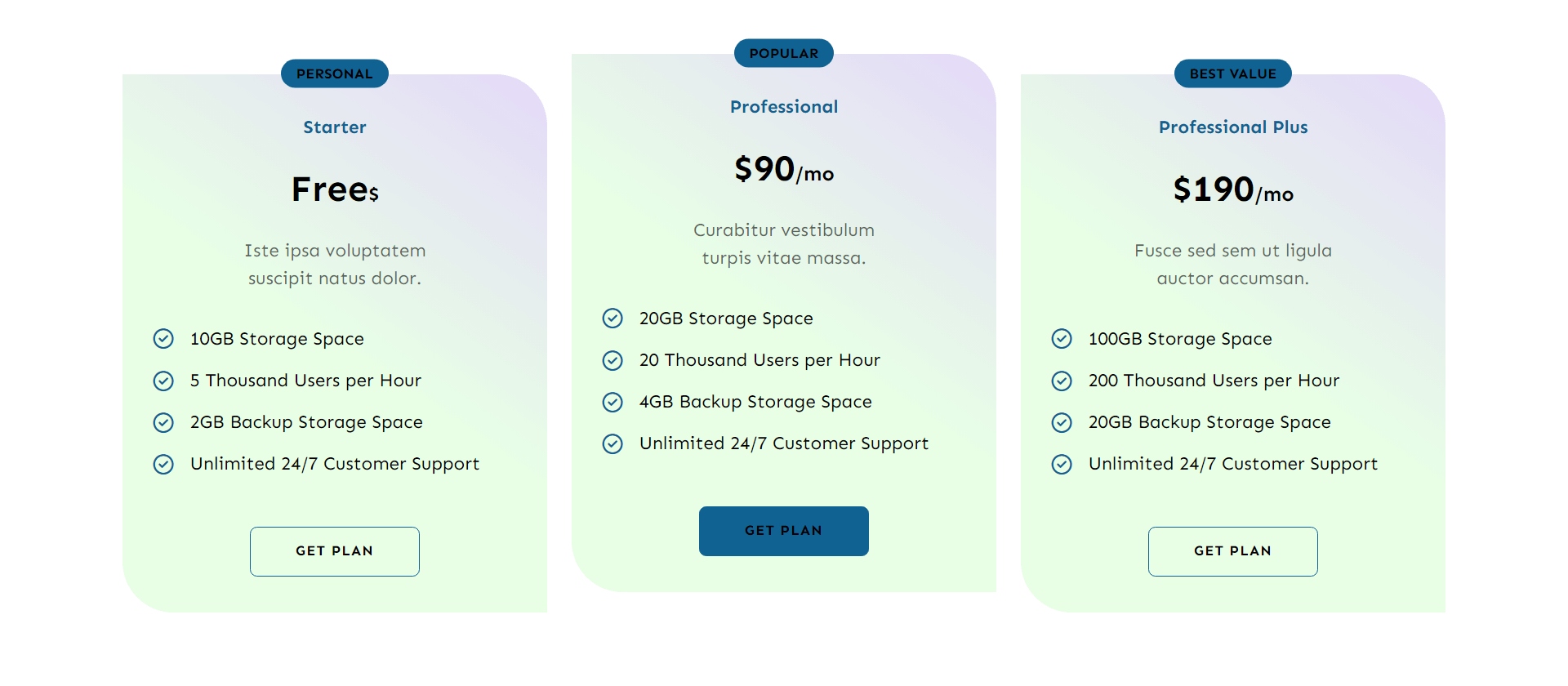Image resolution: width=1568 pixels, height=686 pixels.
Task: Click the checkmark next to 4GB Backup Storage Space
Action: point(612,402)
